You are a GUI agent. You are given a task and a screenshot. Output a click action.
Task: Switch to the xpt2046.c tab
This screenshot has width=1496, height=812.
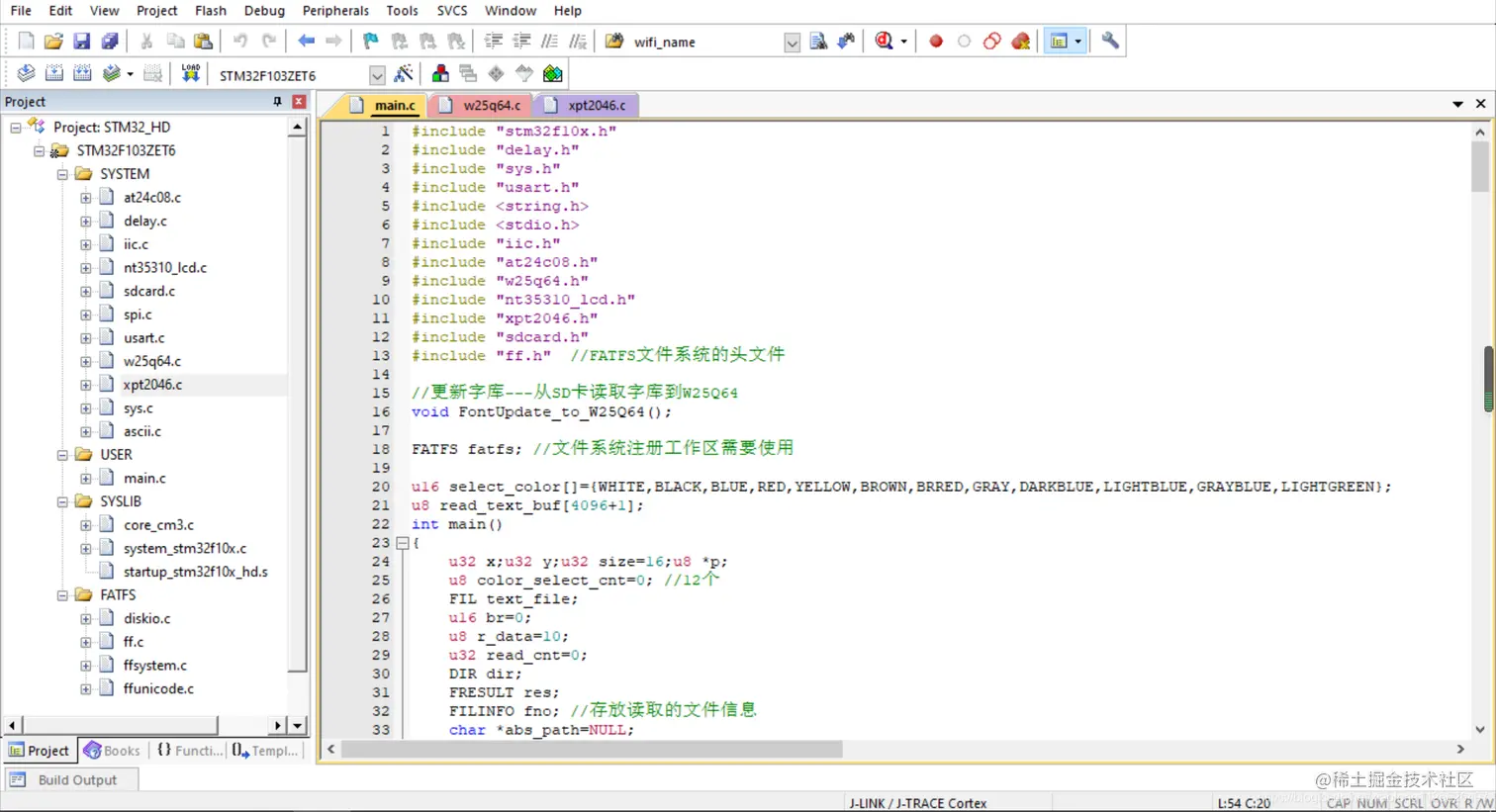(x=587, y=105)
